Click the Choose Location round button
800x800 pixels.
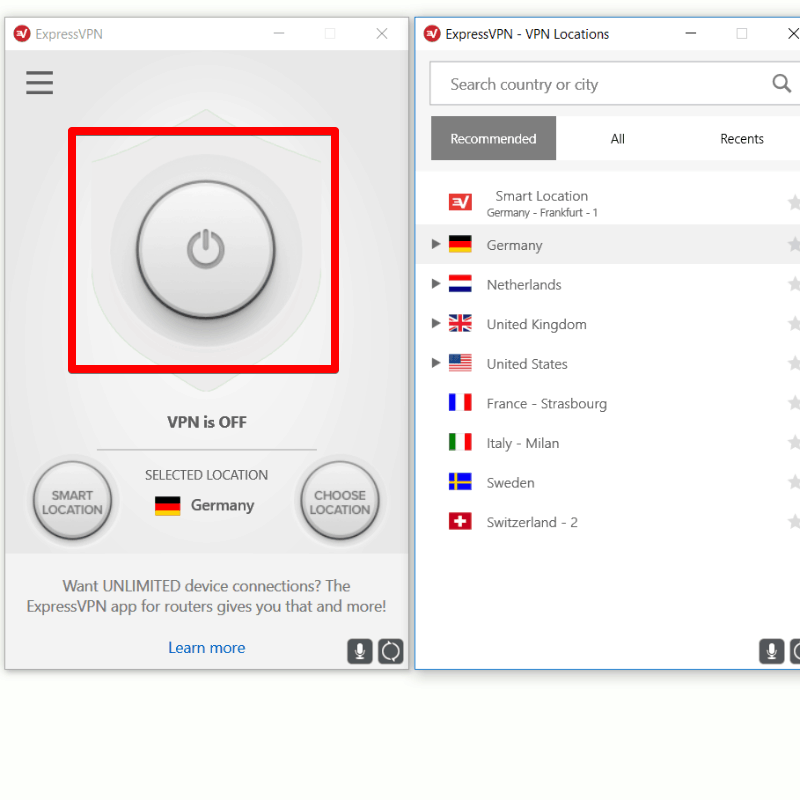tap(340, 501)
